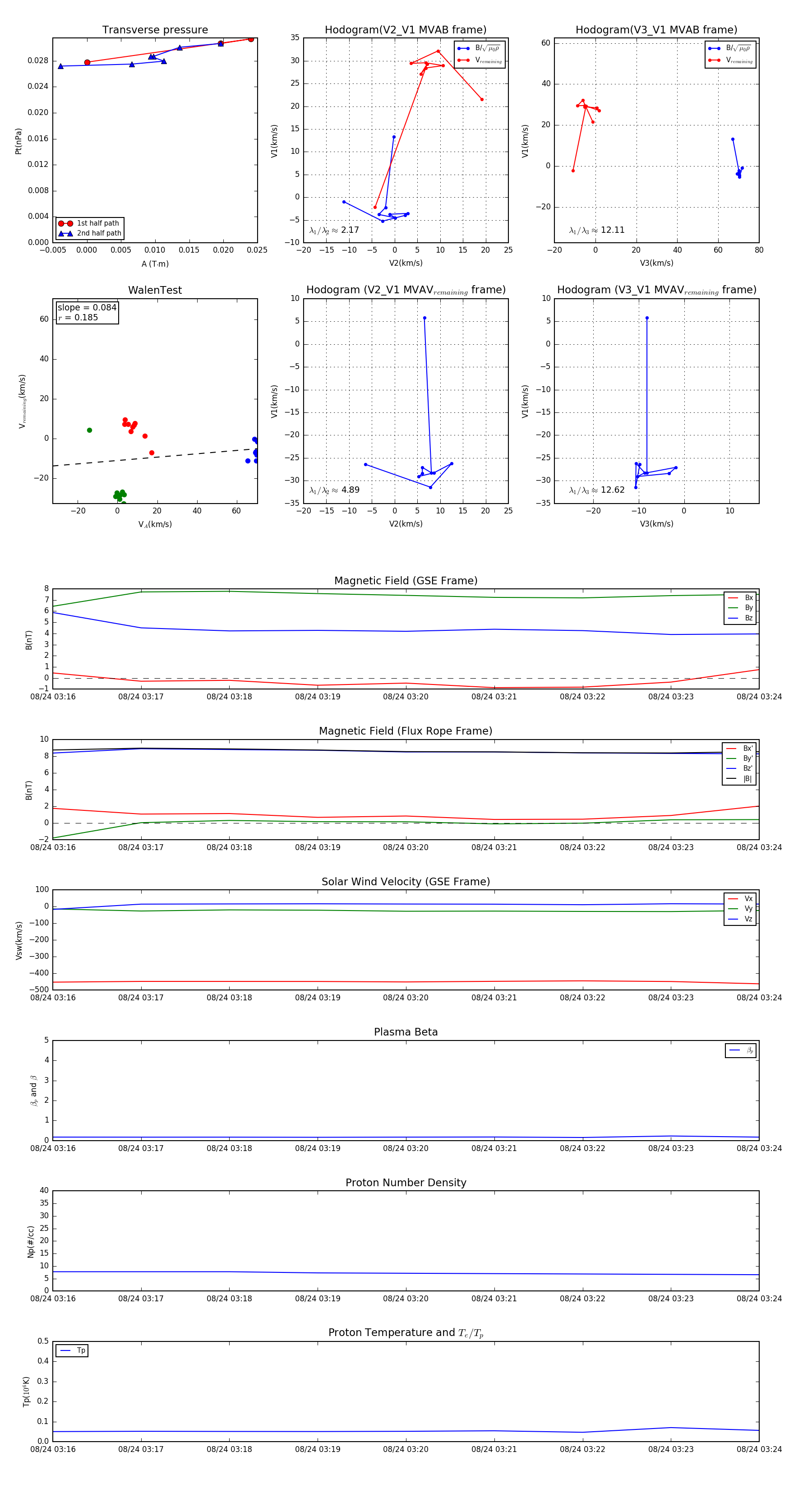812x1489 pixels.
Task: Select the "|B|" legend entry in flux rope plot
Action: click(x=740, y=779)
